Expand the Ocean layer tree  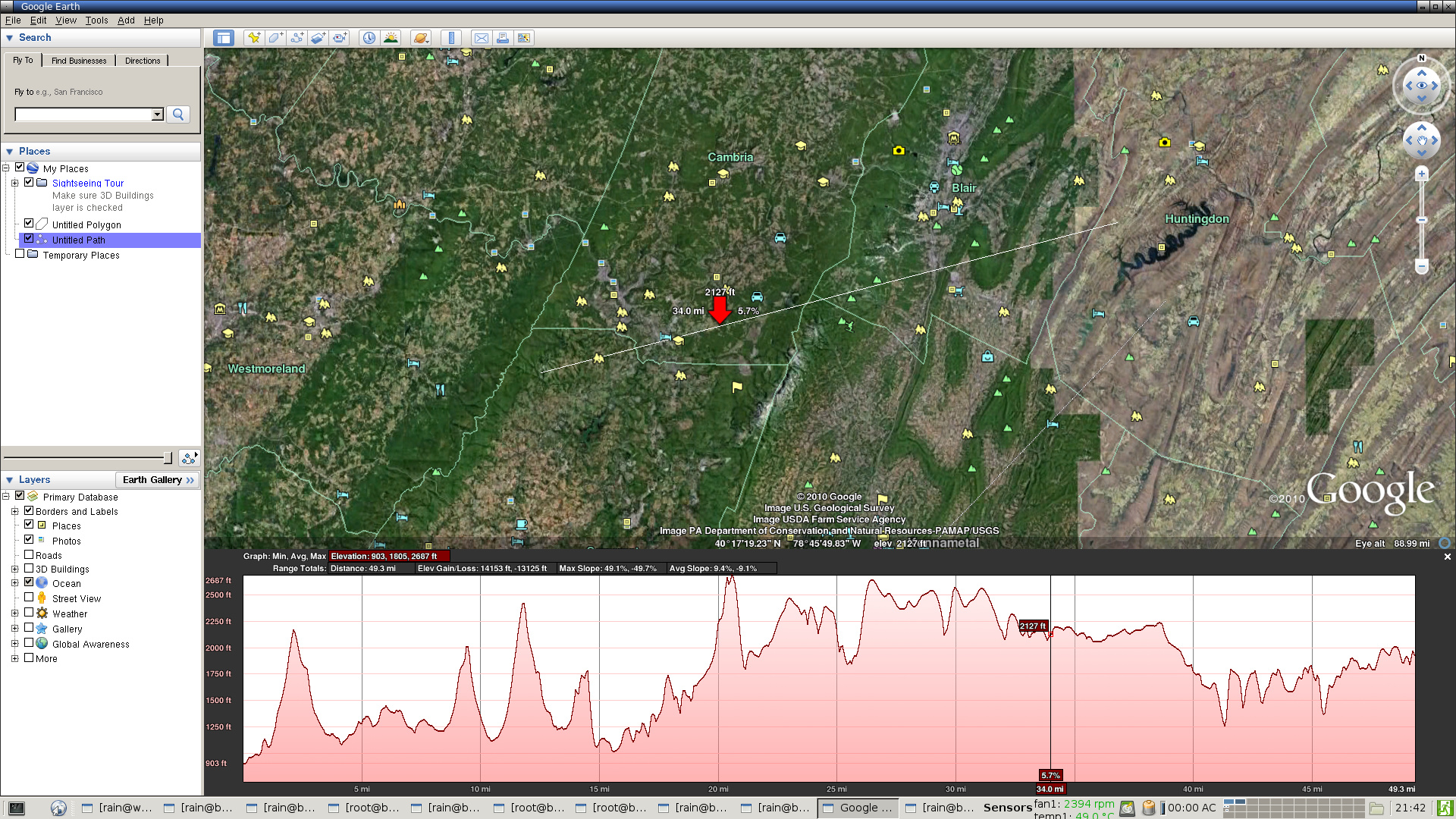(x=14, y=583)
